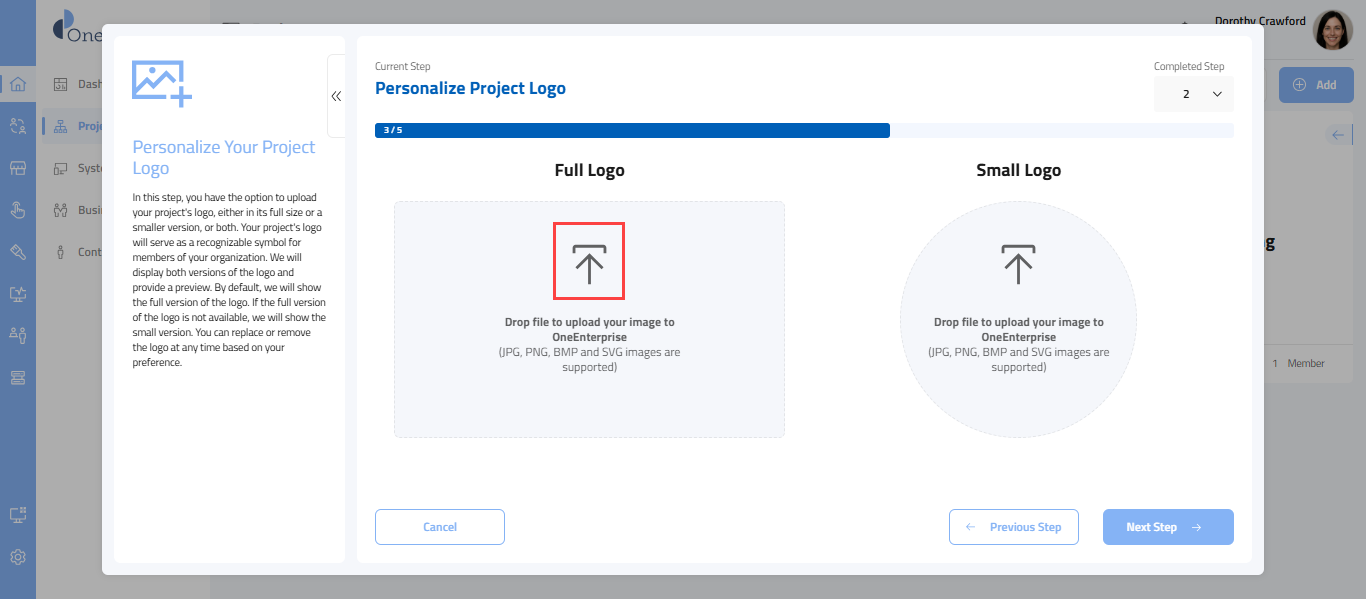Image resolution: width=1366 pixels, height=599 pixels.
Task: Click the storefront icon in left sidebar
Action: [18, 168]
